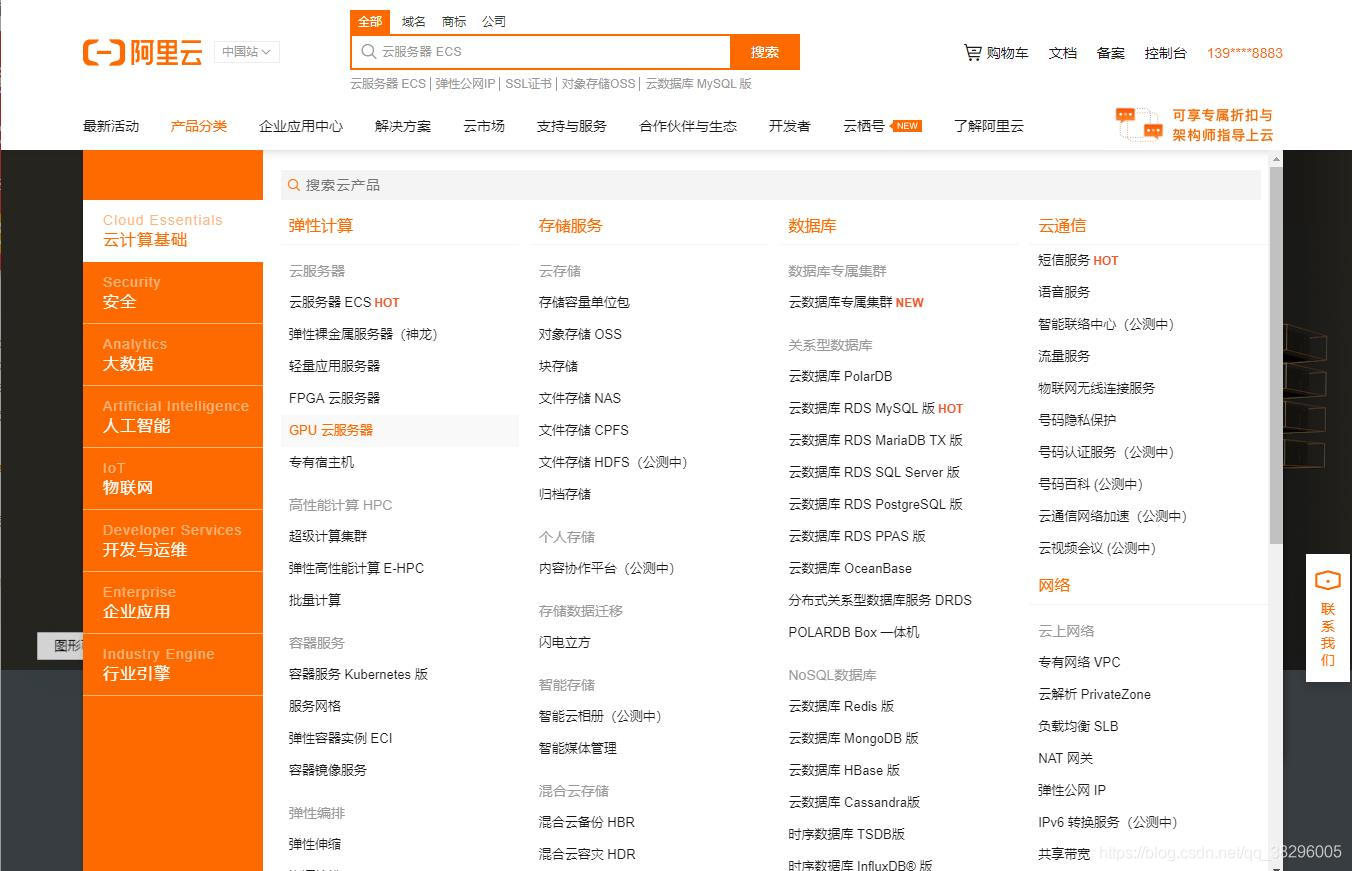
Task: Open 专有网络 VPC link
Action: coord(1079,662)
